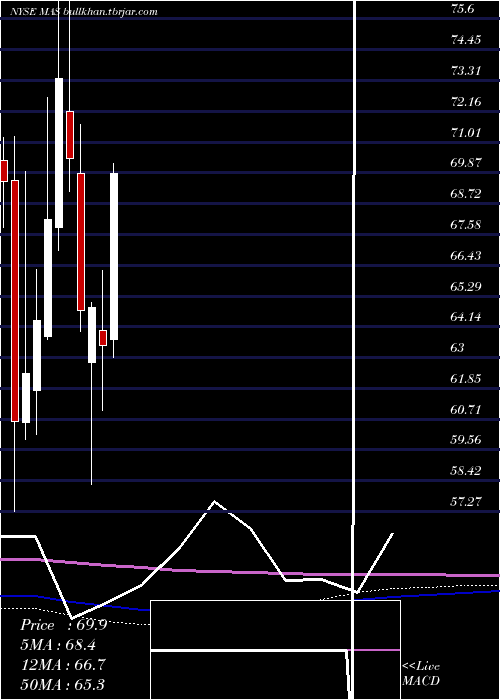This screenshot has width=500, height=700.
Task: Click the 58.42 price axis label
Action: [x=466, y=471]
